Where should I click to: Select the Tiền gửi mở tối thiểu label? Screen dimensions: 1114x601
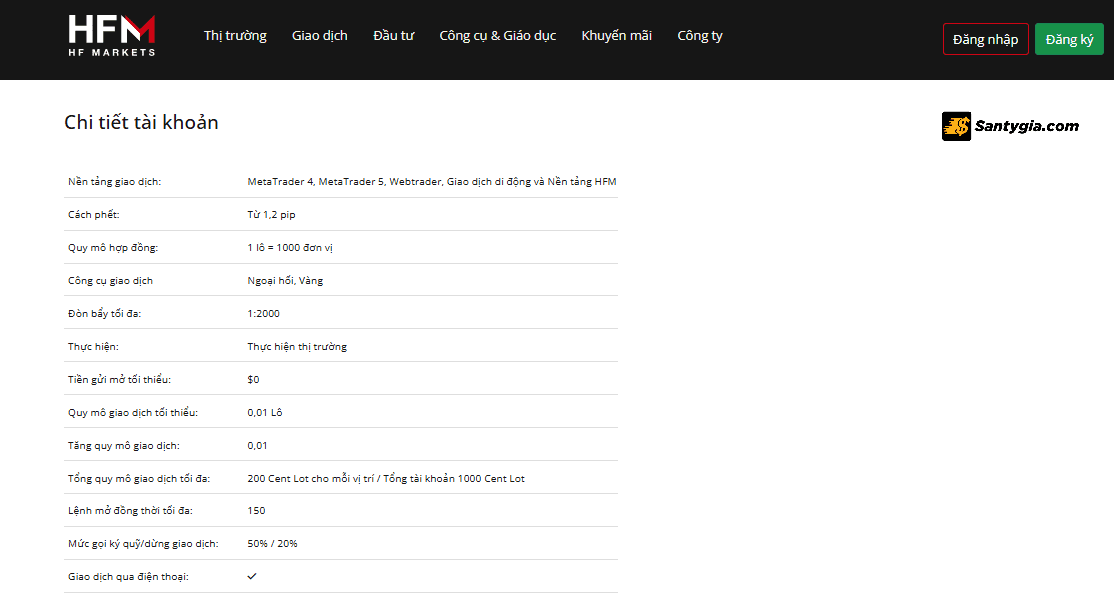119,379
